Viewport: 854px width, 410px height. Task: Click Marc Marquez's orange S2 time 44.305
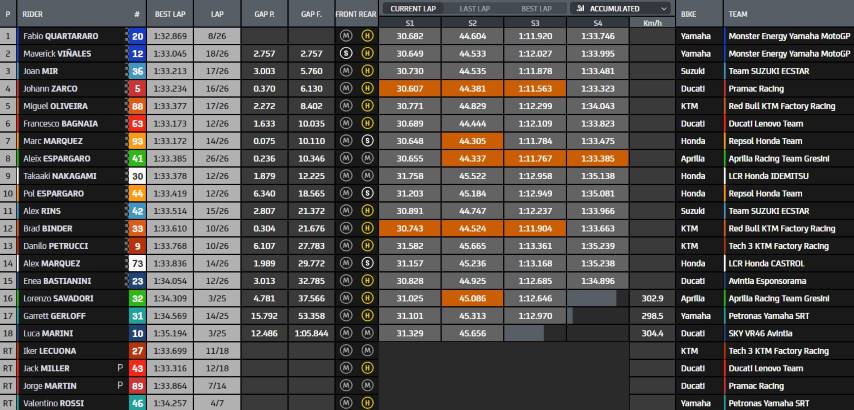[x=472, y=140]
